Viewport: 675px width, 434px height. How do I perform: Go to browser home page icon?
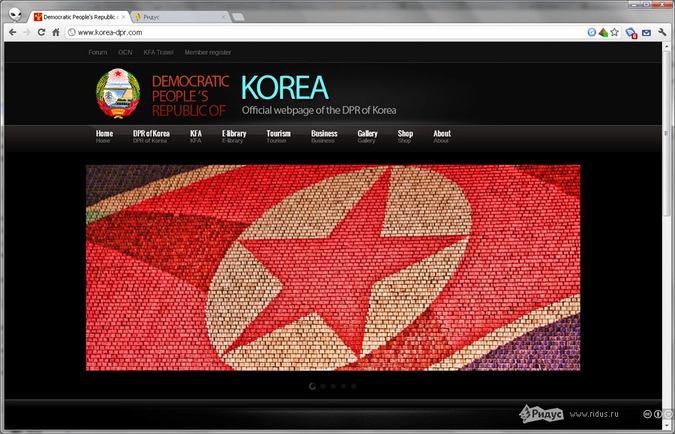coord(56,32)
